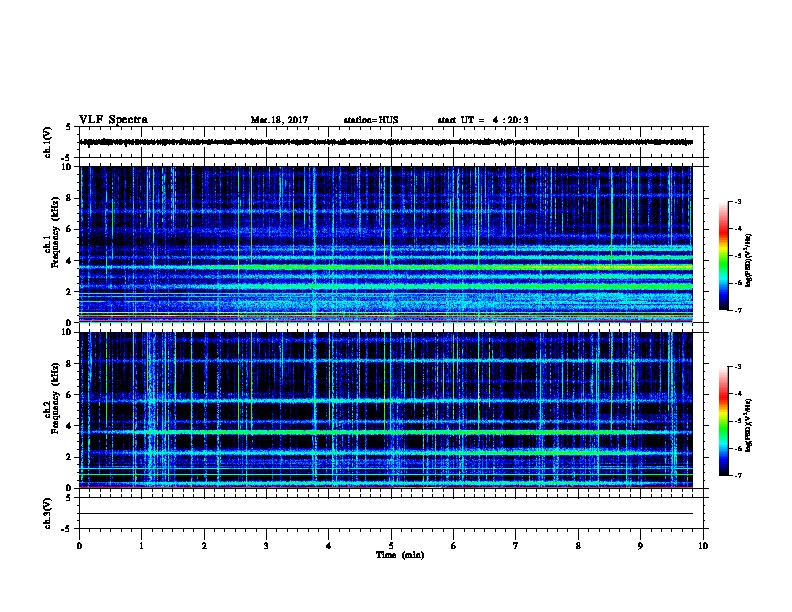Click the "8" tick on the time axis
Screen dimensions: 792x612
(x=578, y=545)
